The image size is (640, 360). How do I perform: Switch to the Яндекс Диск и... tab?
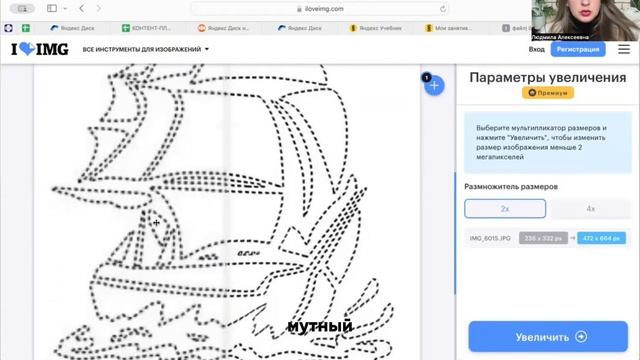(x=223, y=28)
